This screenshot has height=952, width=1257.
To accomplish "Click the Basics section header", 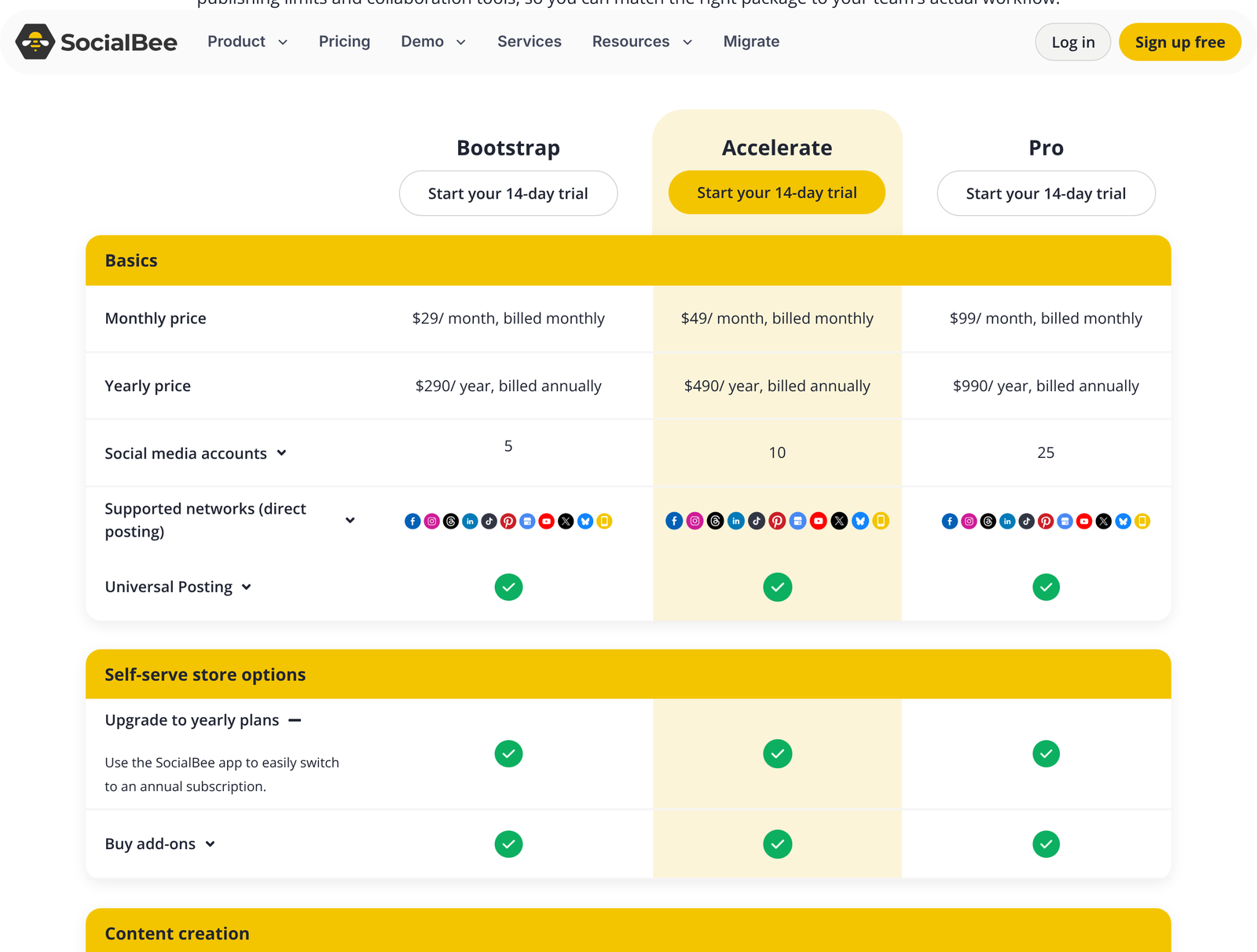I will [628, 261].
